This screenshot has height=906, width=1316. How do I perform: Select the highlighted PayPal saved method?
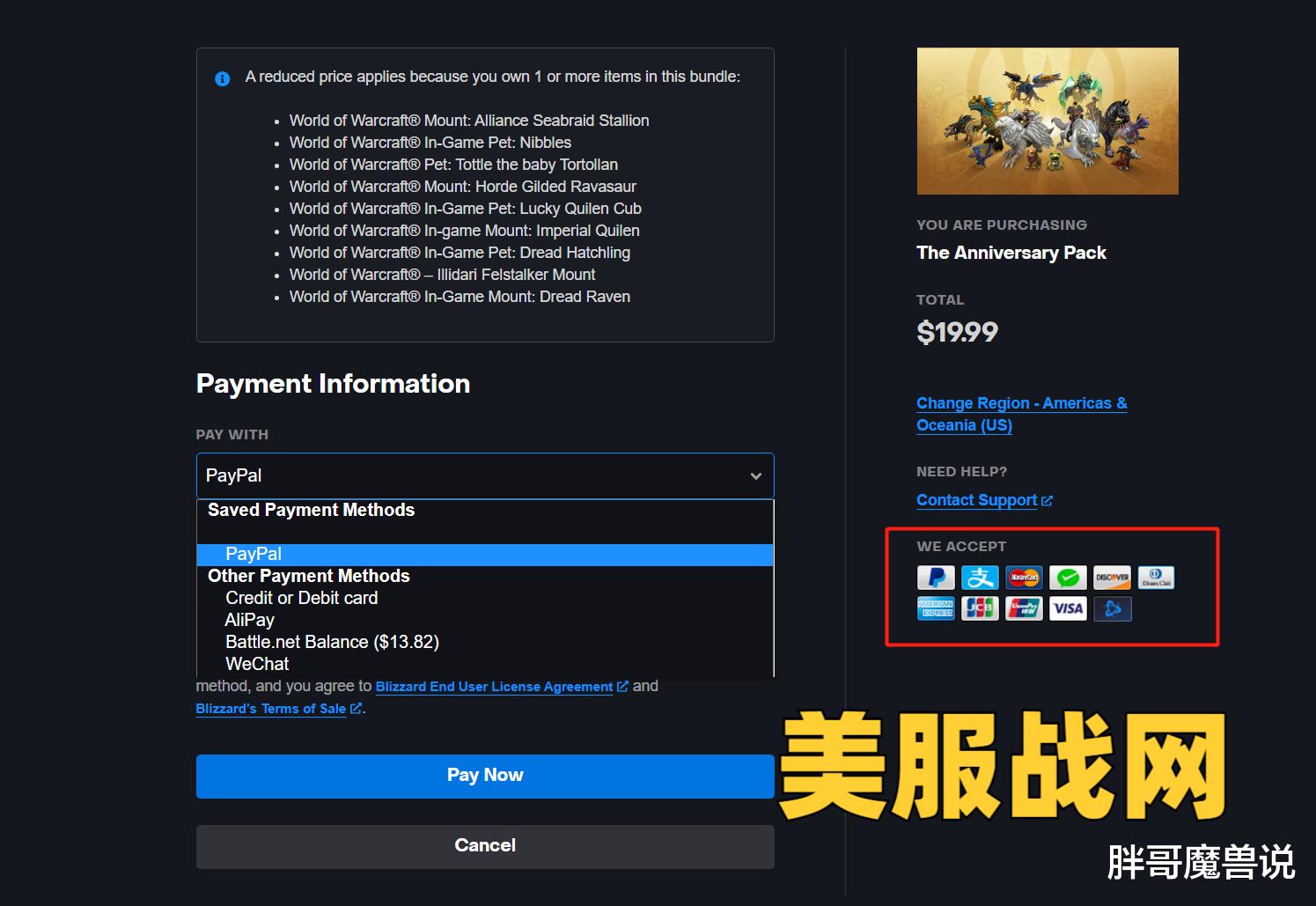click(485, 554)
